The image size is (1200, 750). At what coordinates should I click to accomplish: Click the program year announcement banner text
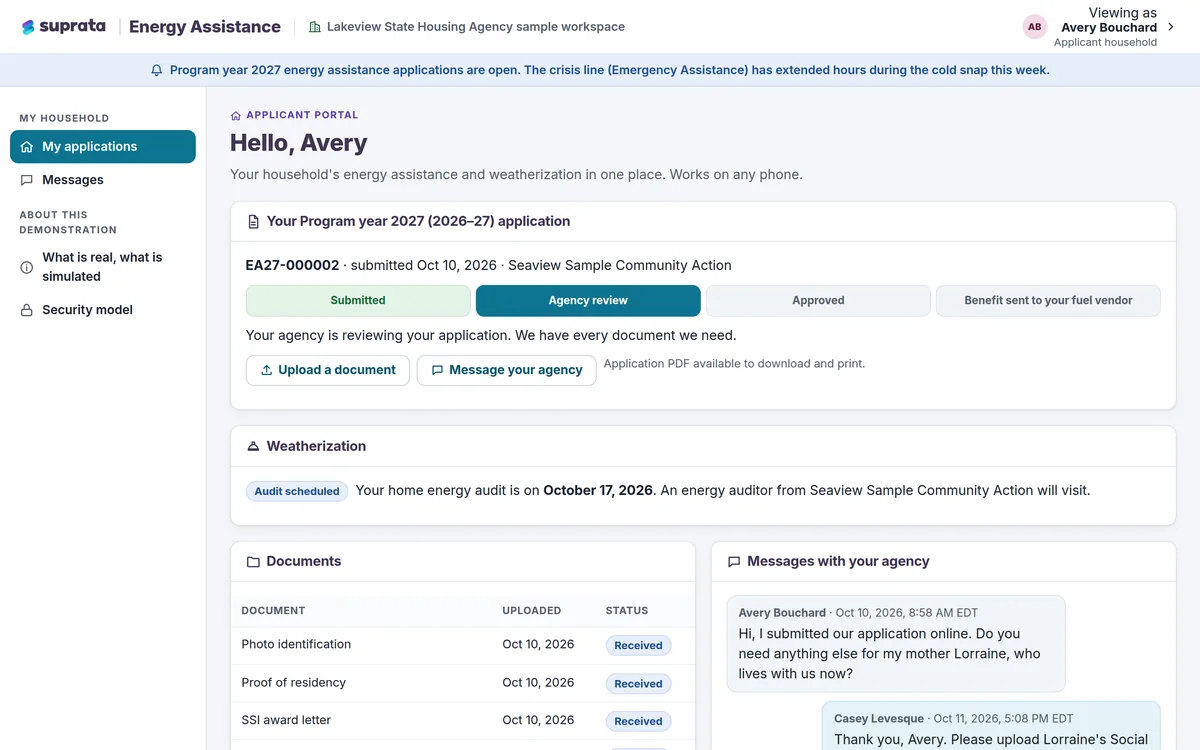[x=609, y=70]
